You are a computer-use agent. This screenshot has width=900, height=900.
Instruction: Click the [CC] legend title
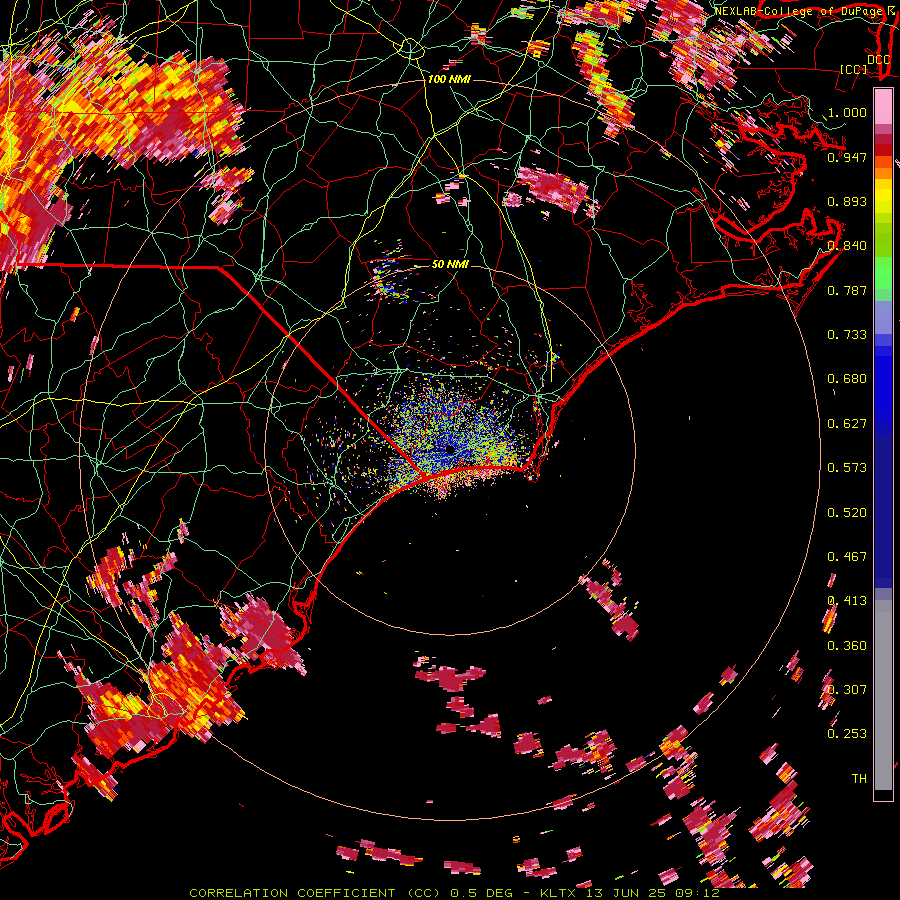[854, 69]
